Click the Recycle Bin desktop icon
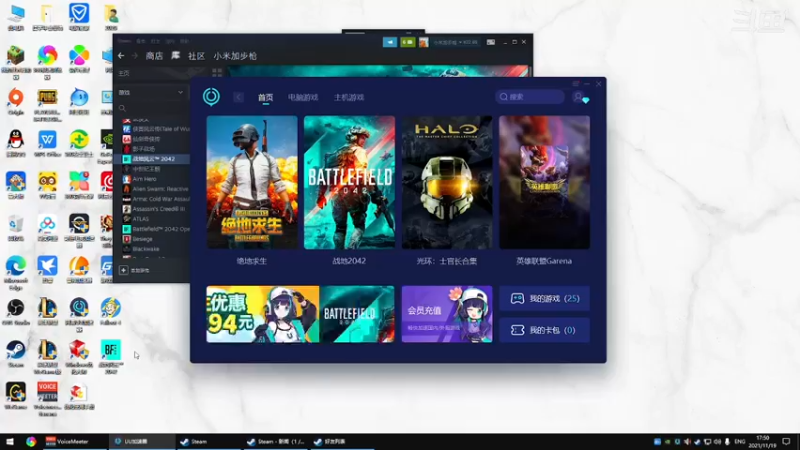 click(16, 228)
